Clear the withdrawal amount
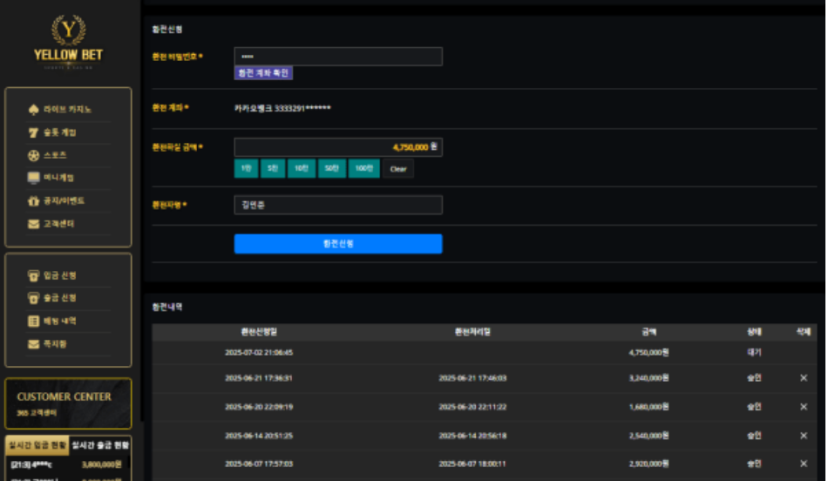Image resolution: width=835 pixels, height=481 pixels. 398,169
